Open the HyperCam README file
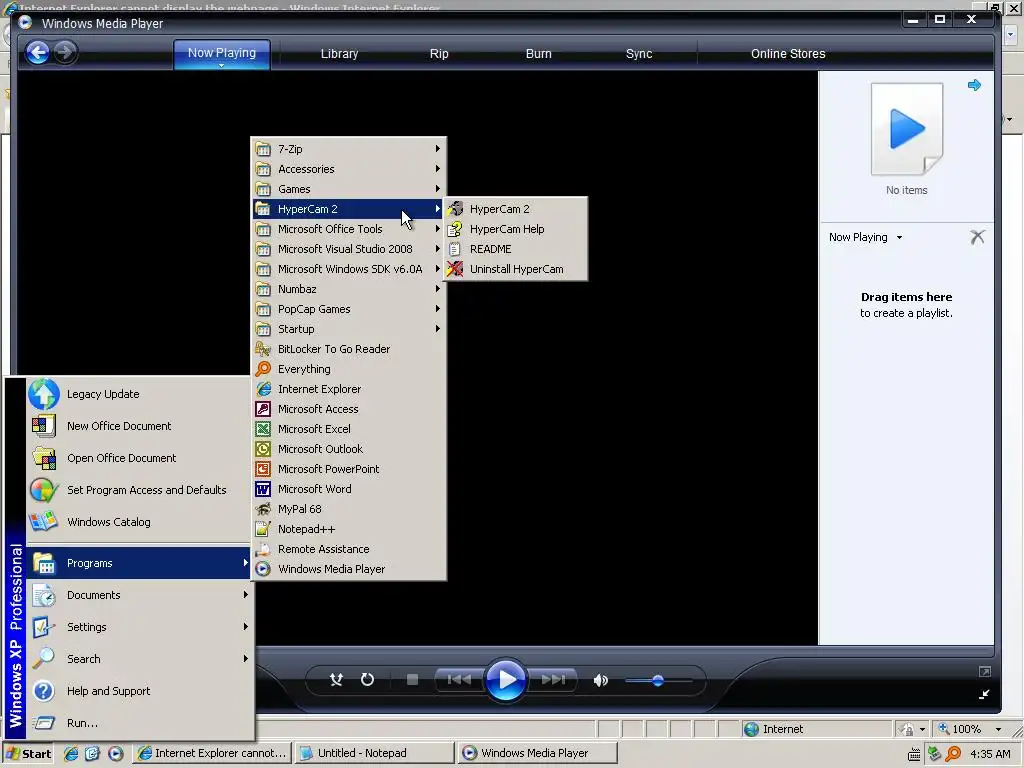The width and height of the screenshot is (1024, 768). [x=516, y=249]
